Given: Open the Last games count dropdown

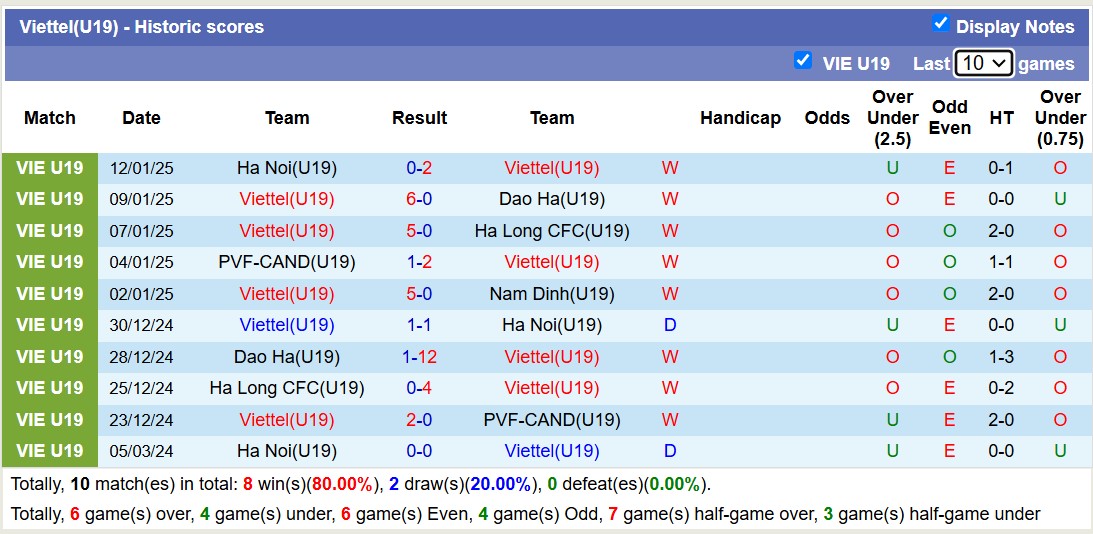Looking at the screenshot, I should pos(984,63).
